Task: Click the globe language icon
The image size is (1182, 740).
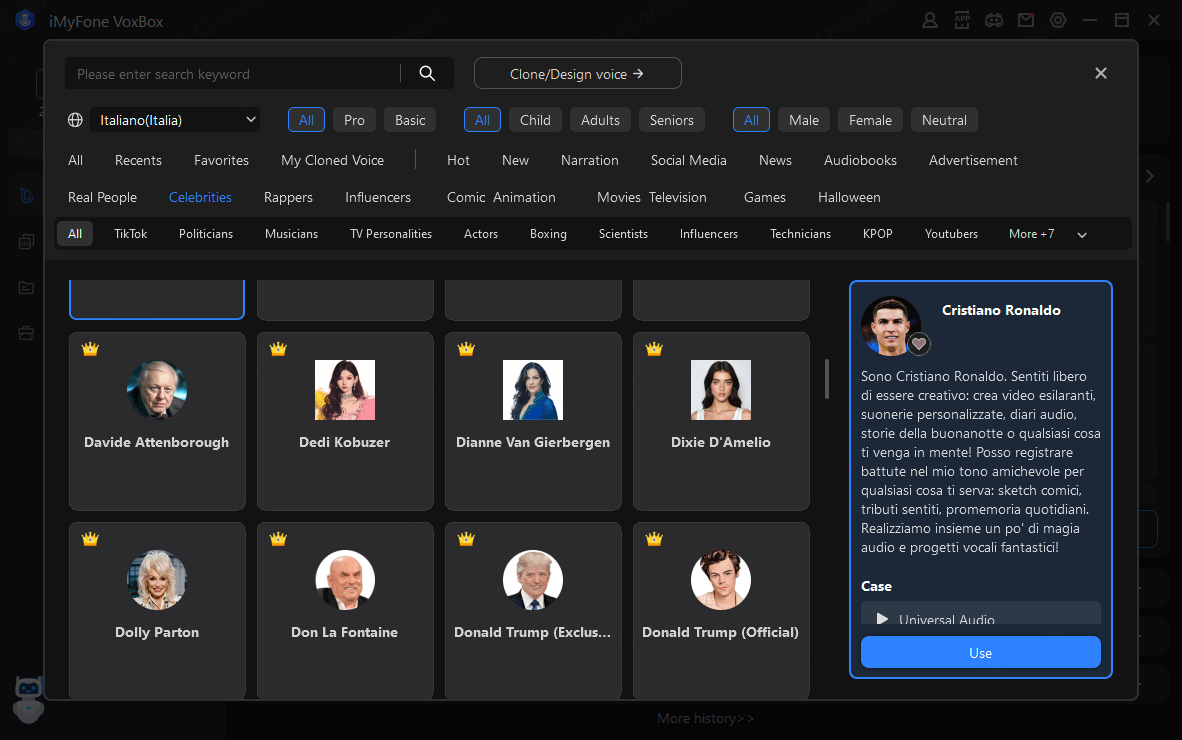Action: tap(75, 120)
